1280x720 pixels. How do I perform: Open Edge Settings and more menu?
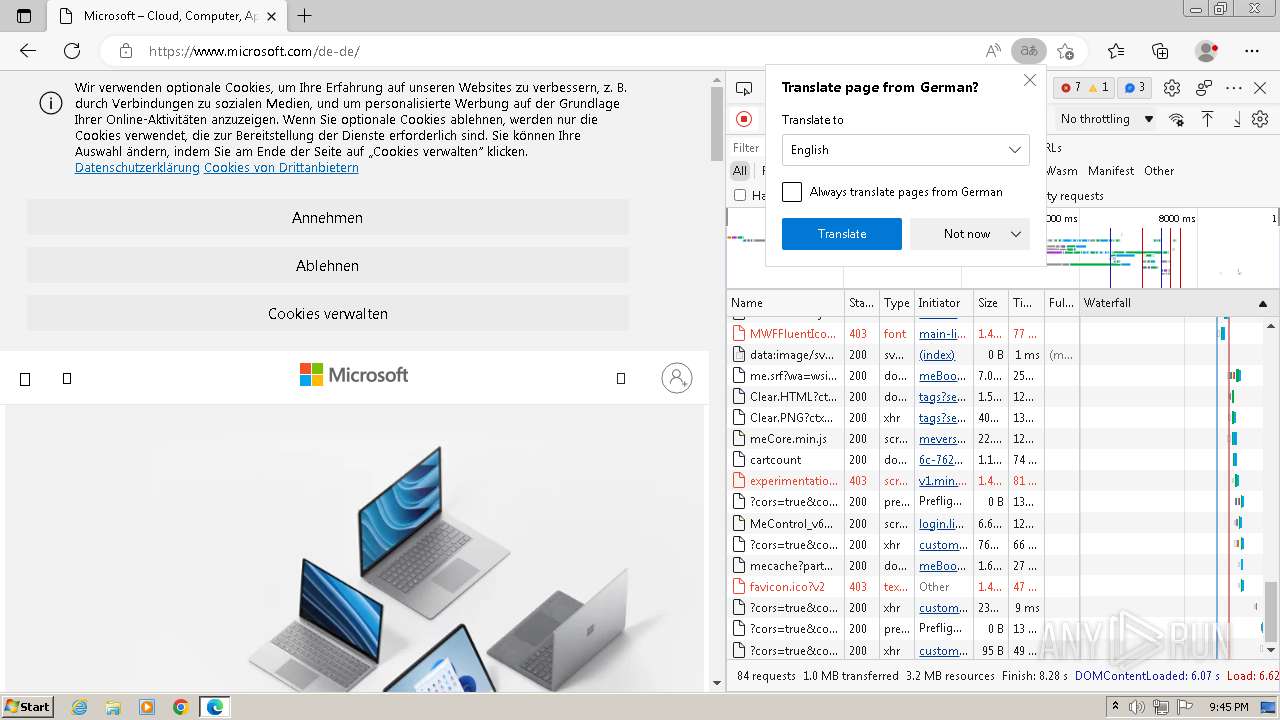(x=1252, y=51)
